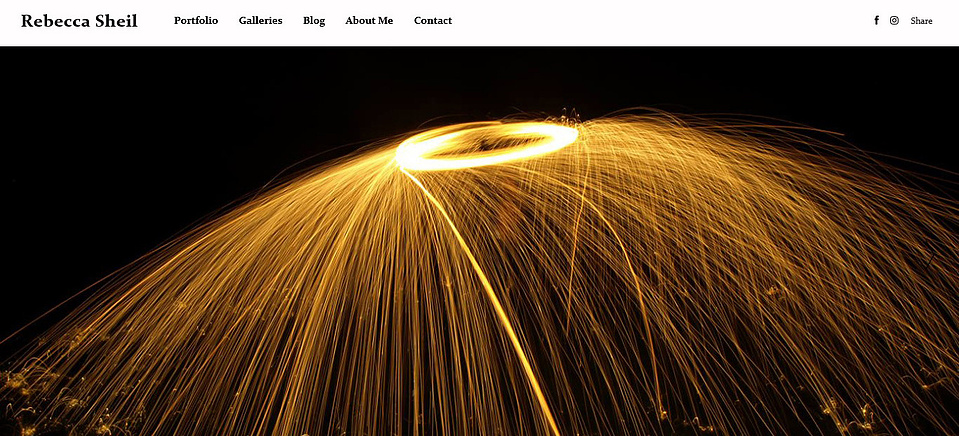Select the Contact menu item
959x436 pixels.
coord(433,20)
